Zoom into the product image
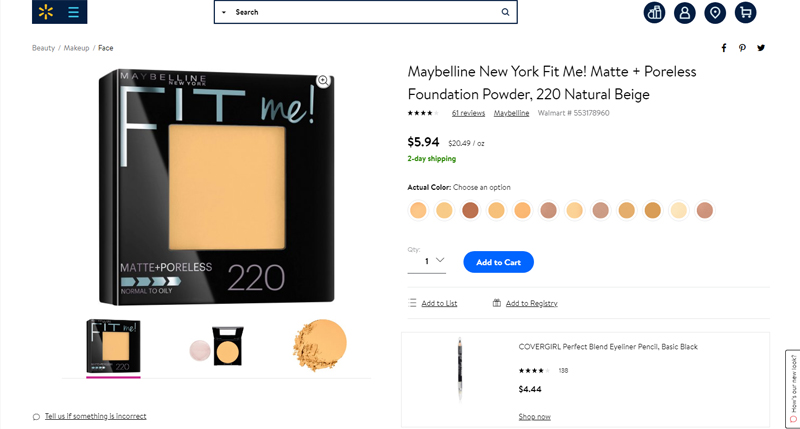Screen dimensions: 800x429 (323, 81)
